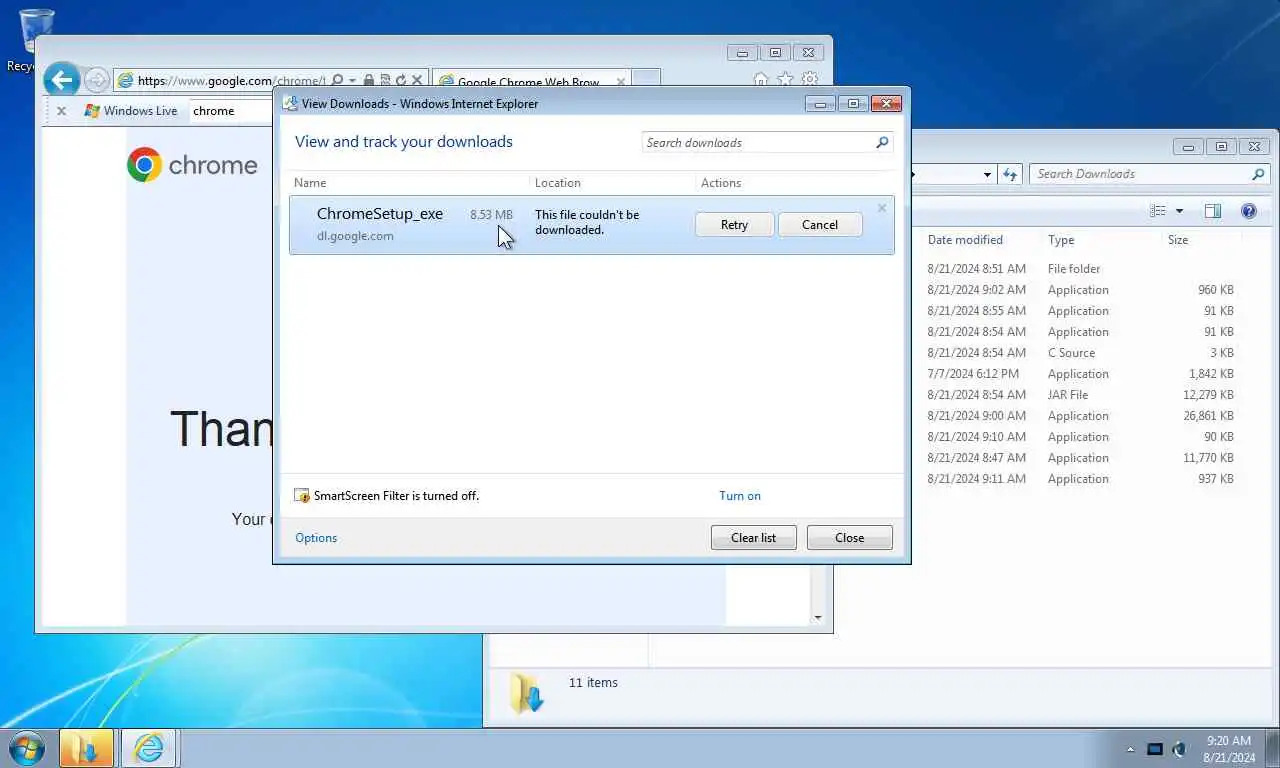Open the Options link in View Downloads

(x=316, y=538)
